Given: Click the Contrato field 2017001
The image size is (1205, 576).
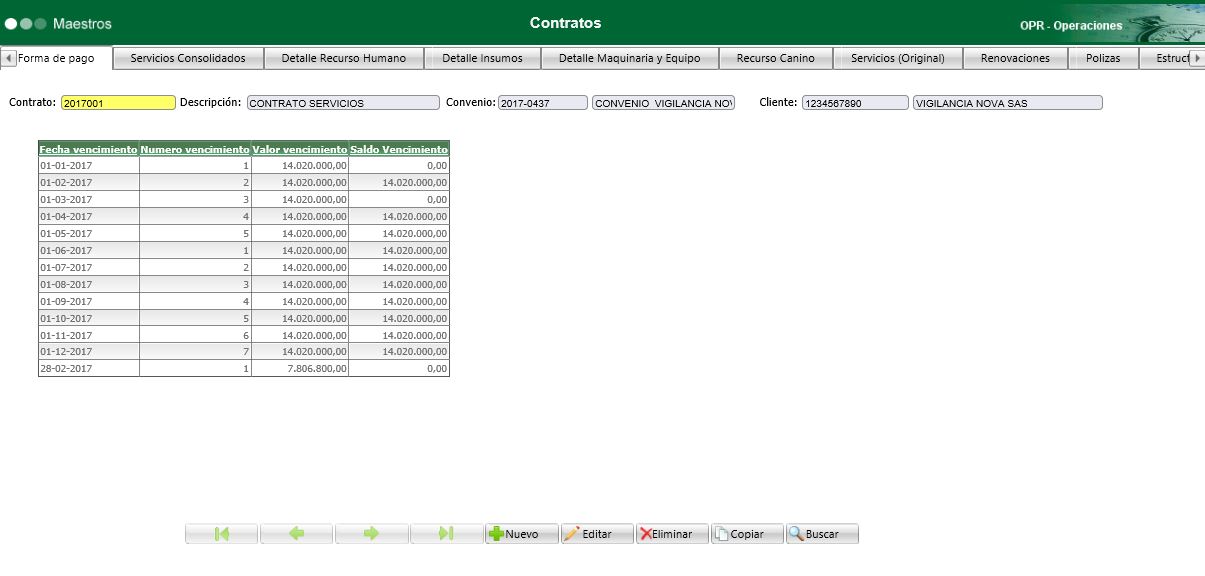Looking at the screenshot, I should [118, 103].
